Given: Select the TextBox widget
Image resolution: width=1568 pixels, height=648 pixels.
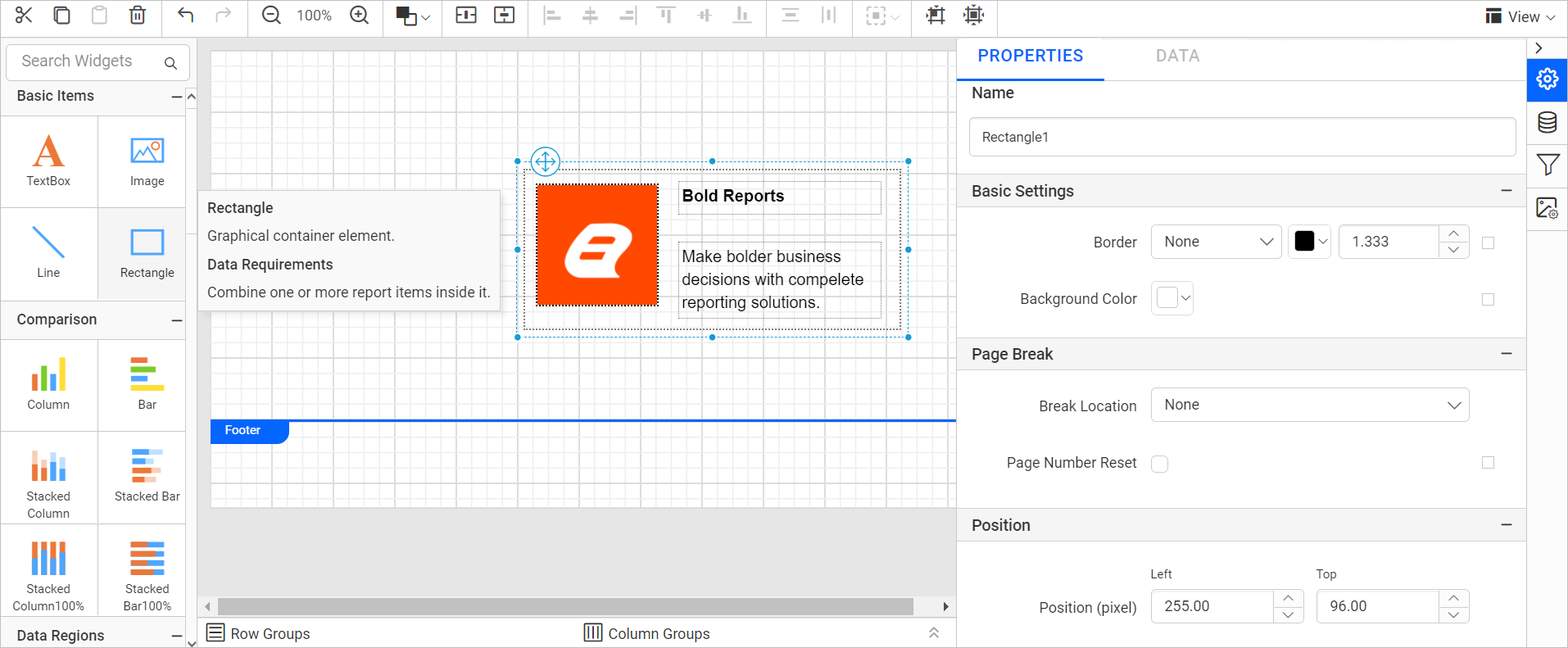Looking at the screenshot, I should click(48, 161).
